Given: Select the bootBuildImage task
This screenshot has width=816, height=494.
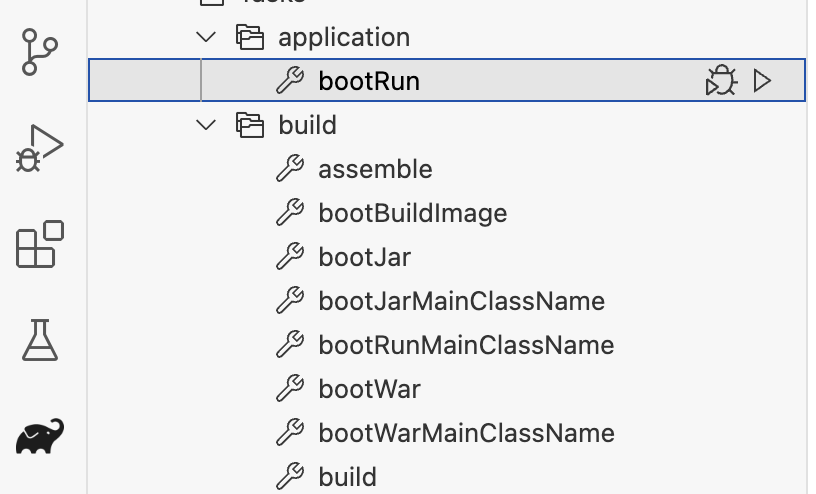Looking at the screenshot, I should (413, 213).
